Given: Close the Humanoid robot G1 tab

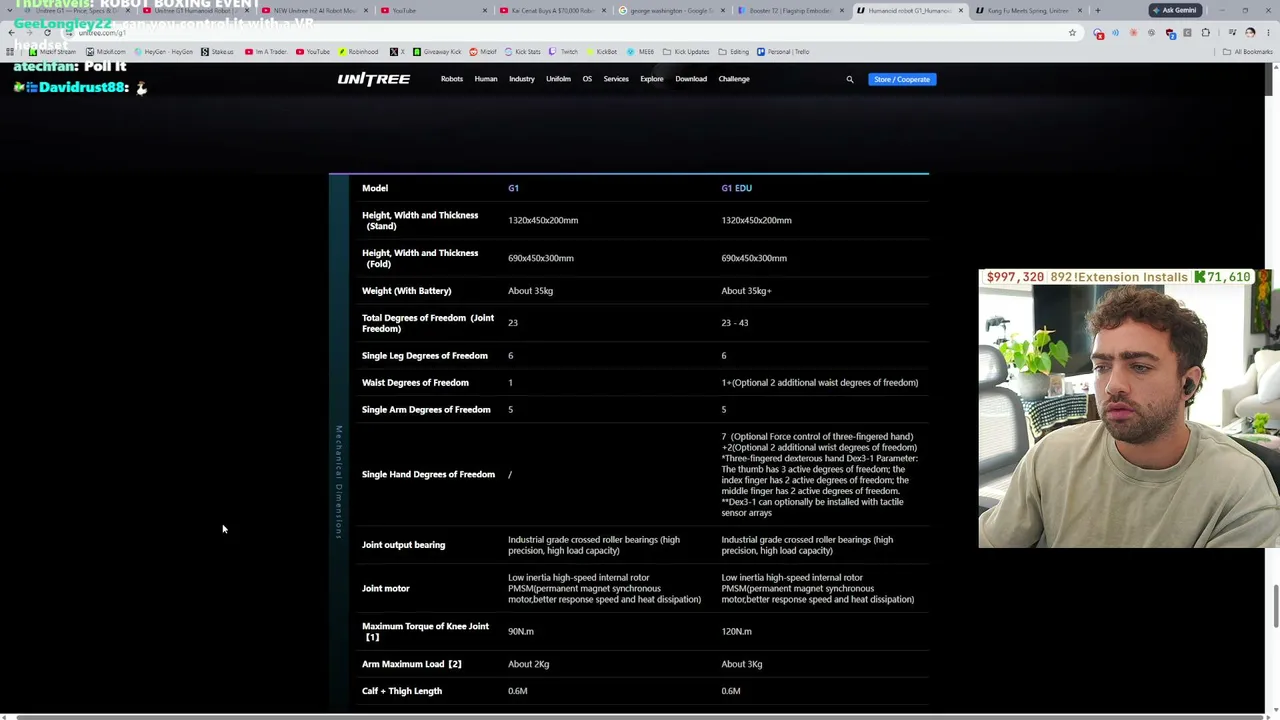Looking at the screenshot, I should point(961,10).
